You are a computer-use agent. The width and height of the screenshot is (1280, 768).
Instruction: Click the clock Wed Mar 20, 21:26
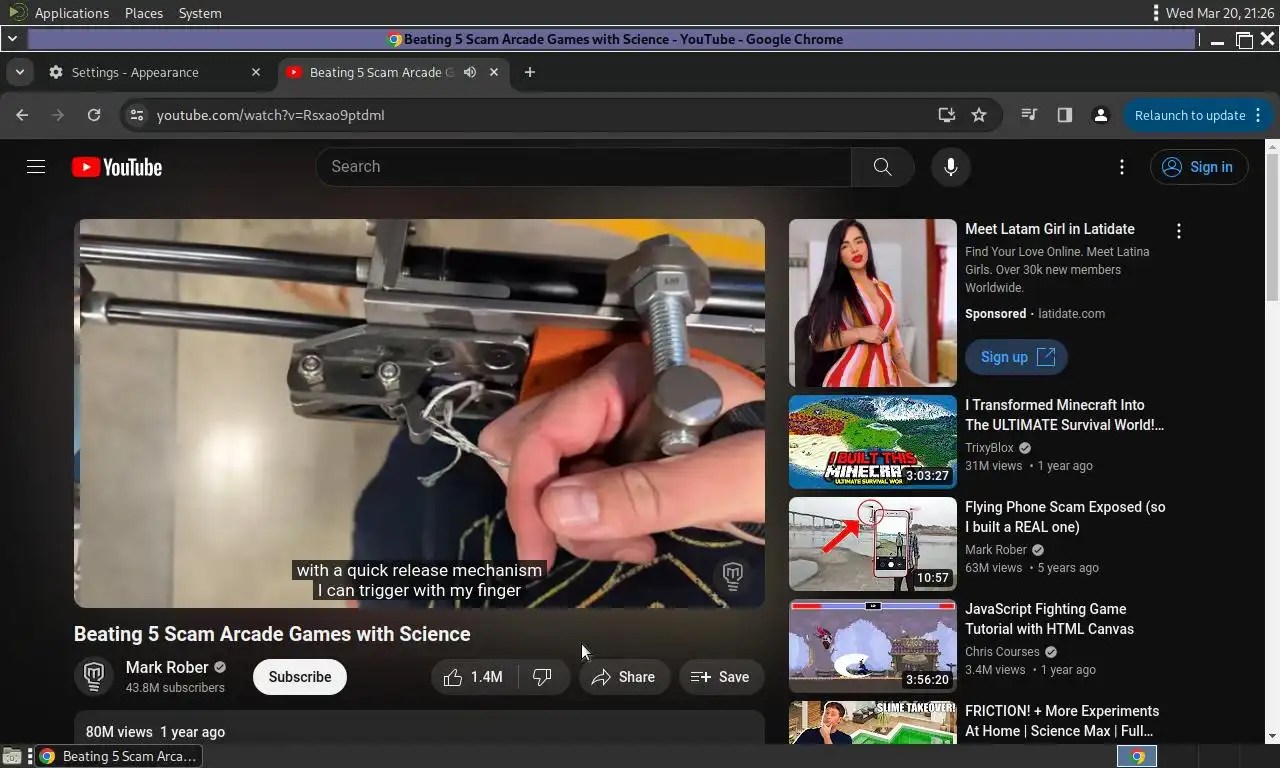click(x=1220, y=13)
